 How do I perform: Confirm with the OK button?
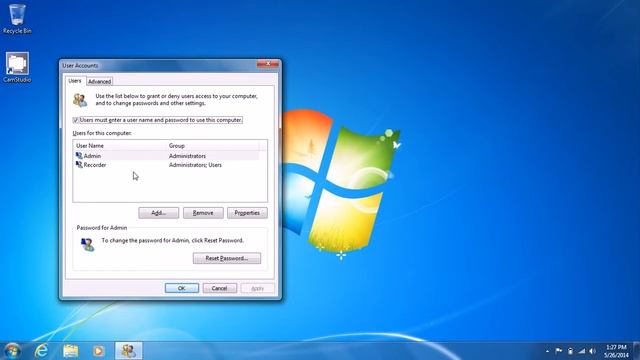click(x=182, y=288)
